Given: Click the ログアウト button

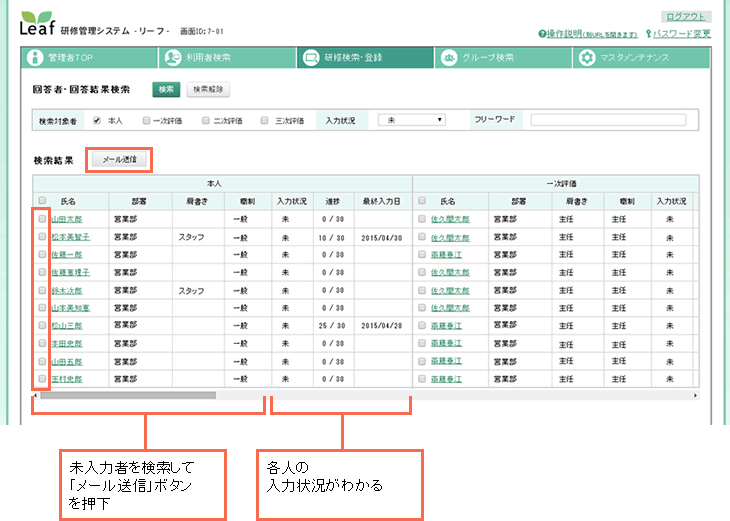Looking at the screenshot, I should [686, 17].
